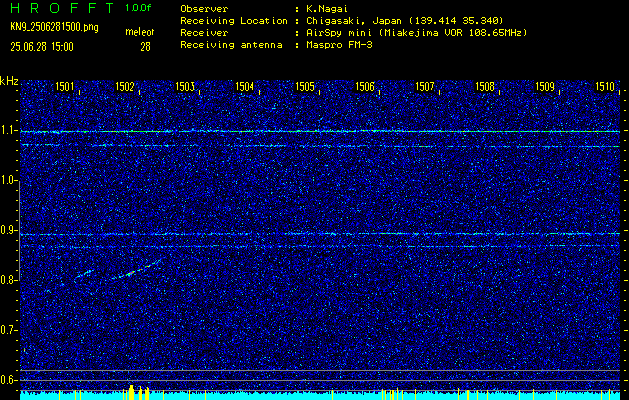Click the observer name K.Nagai
Screen dimensions: 629x400
(327, 9)
